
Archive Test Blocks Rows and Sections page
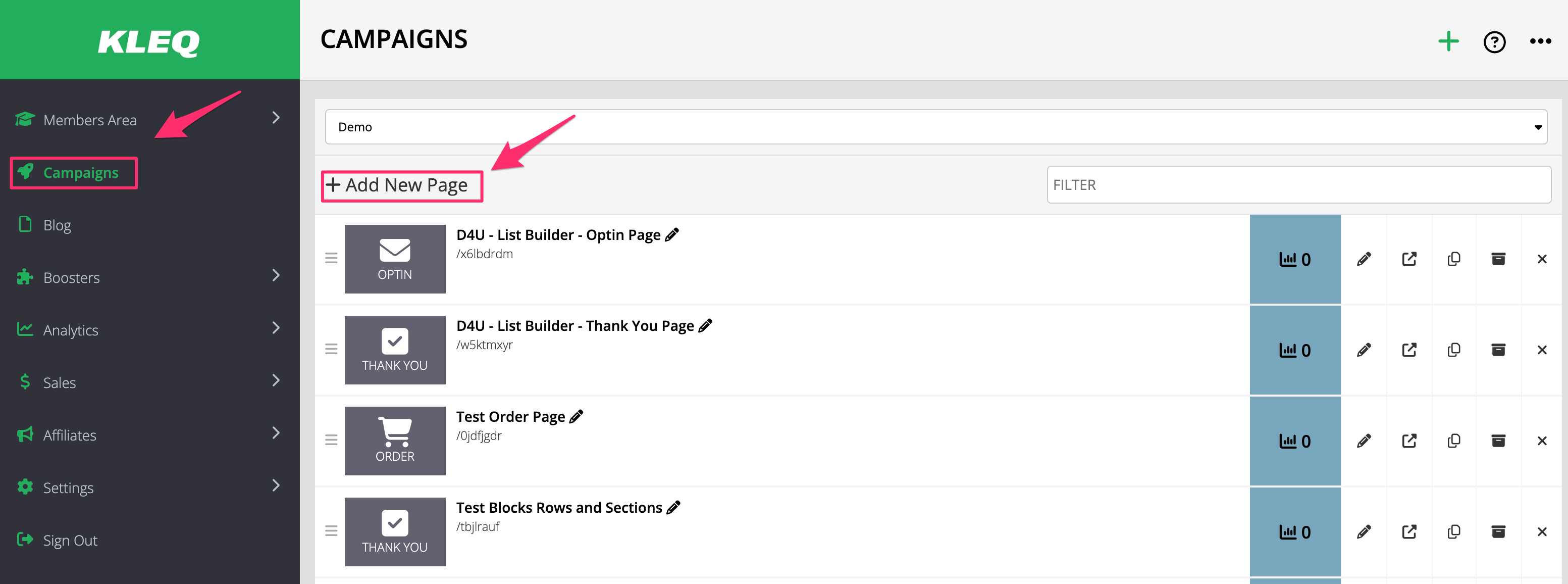1499,532
